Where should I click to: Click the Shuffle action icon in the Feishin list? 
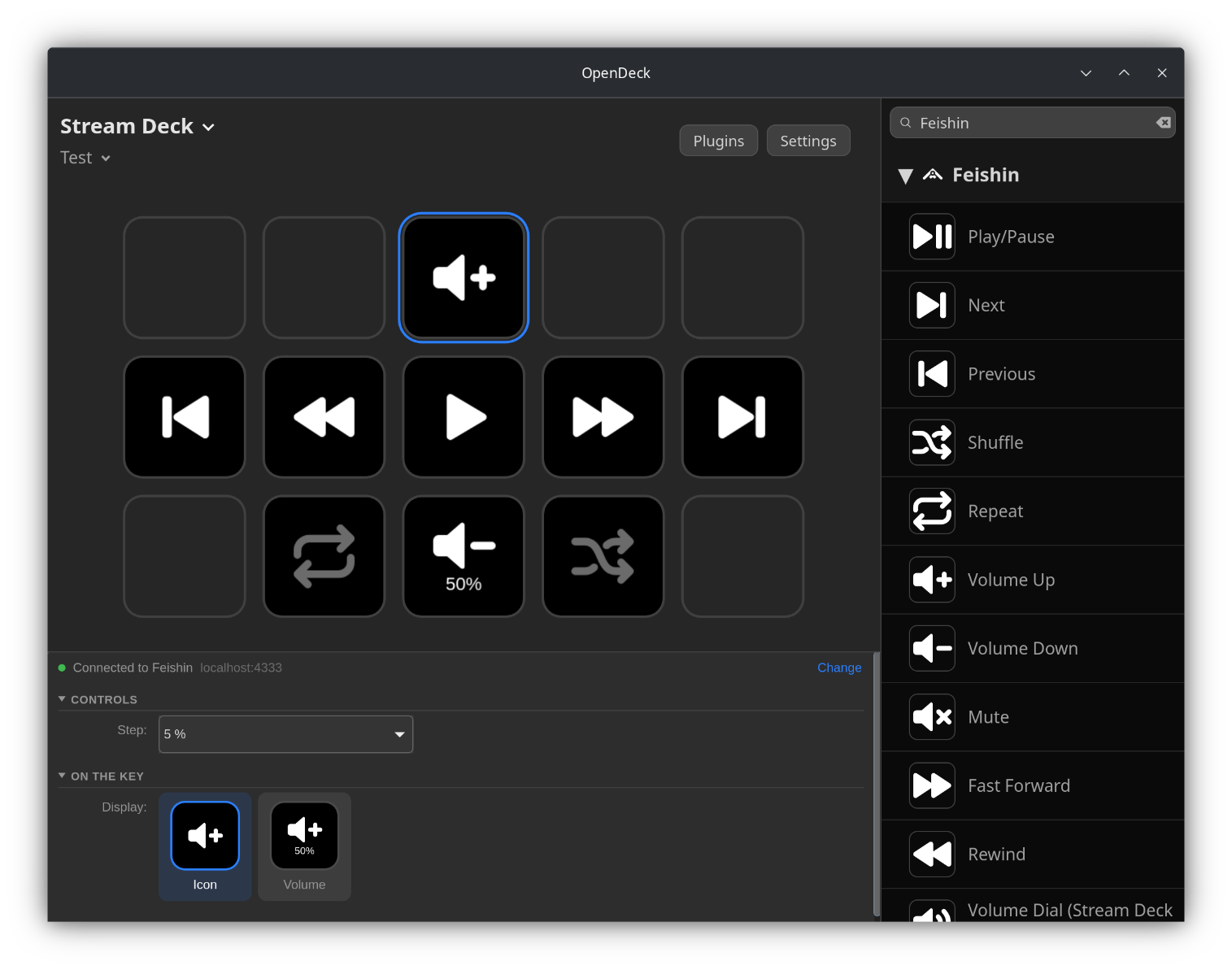click(x=932, y=442)
